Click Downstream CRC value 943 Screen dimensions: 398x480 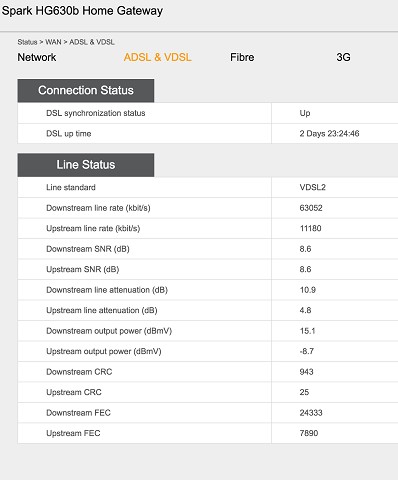pos(306,372)
